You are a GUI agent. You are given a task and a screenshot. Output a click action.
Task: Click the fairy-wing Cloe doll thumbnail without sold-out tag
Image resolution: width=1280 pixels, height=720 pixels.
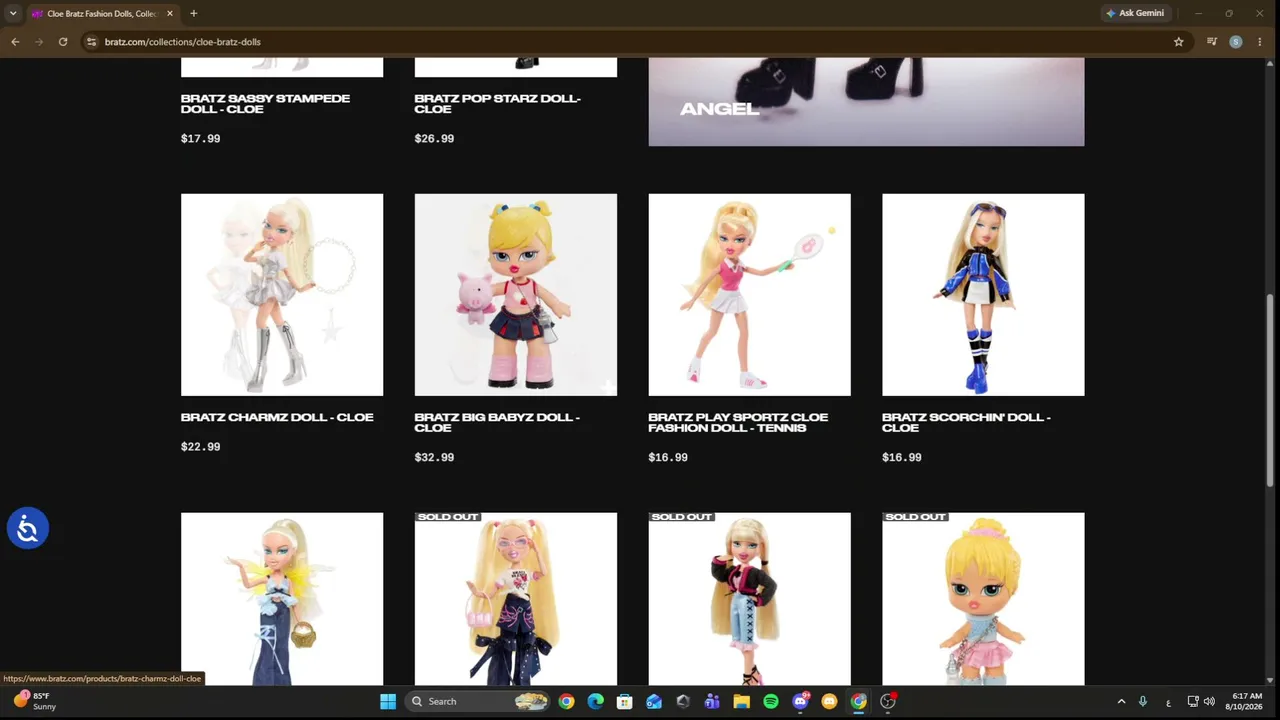click(282, 599)
